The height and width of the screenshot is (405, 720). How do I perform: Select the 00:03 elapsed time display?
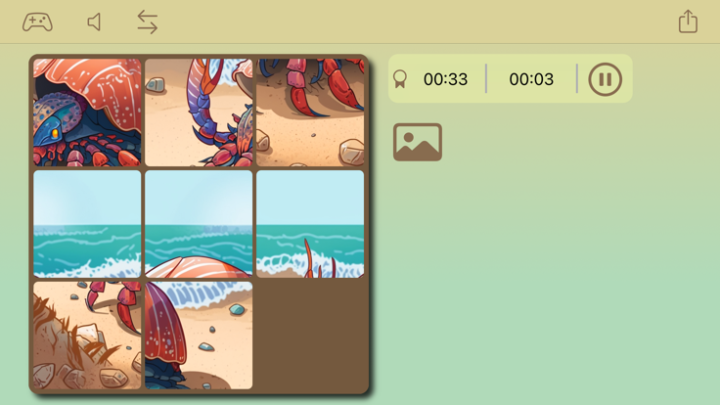pyautogui.click(x=531, y=79)
